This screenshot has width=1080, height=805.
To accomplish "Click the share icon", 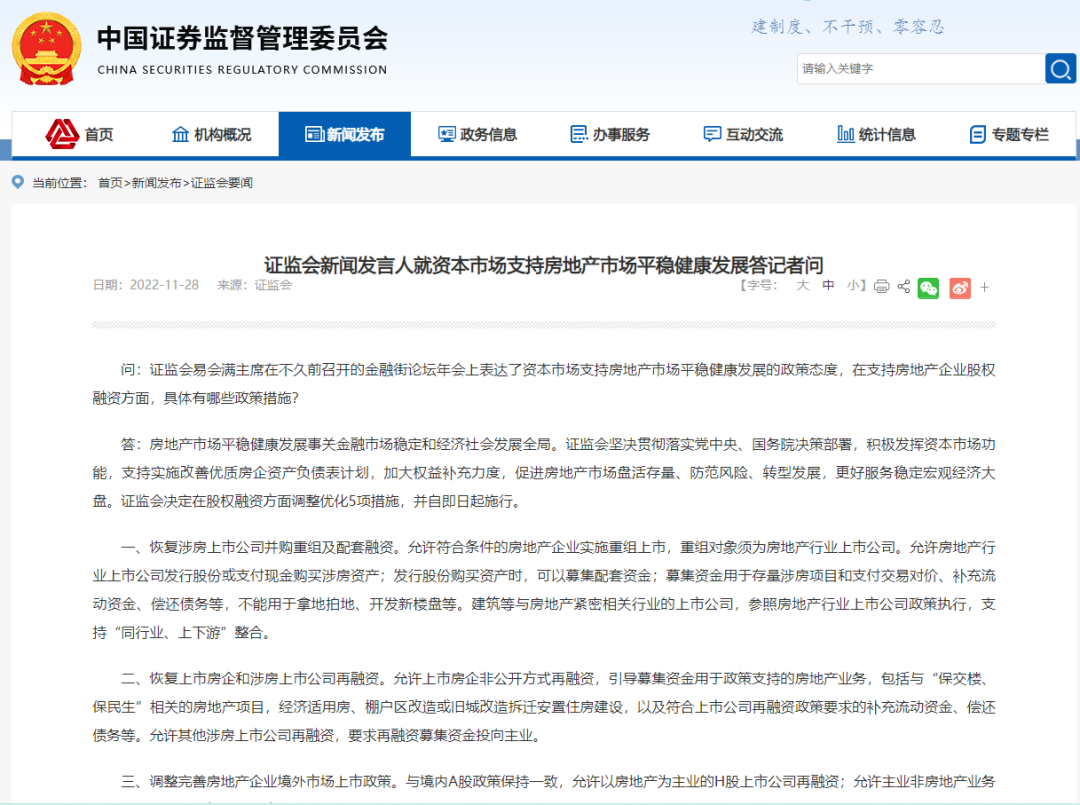I will click(904, 286).
